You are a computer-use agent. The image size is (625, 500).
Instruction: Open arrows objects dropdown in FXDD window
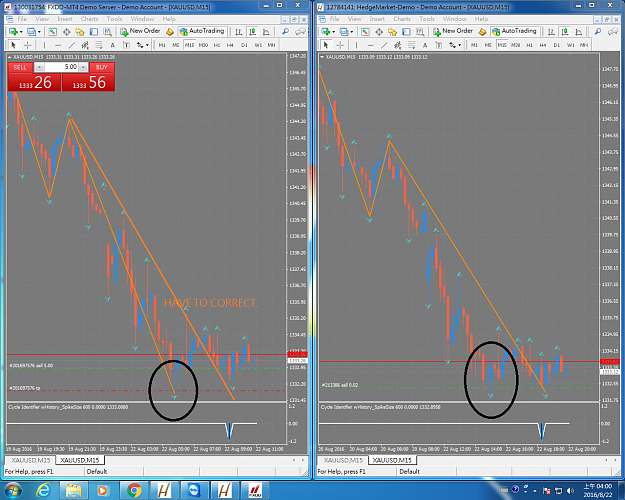(147, 45)
